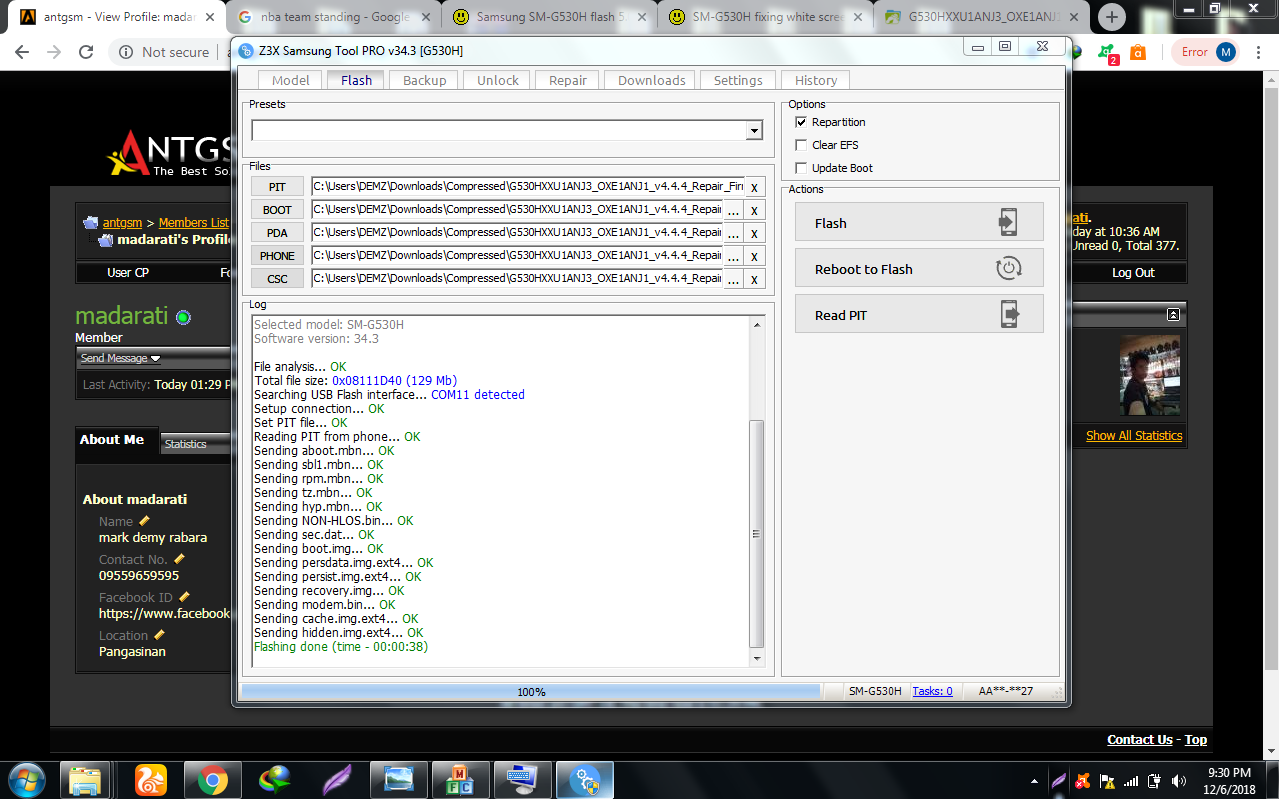Screen dimensions: 1279x799
Task: Switch to the Unlock tab
Action: coord(498,80)
